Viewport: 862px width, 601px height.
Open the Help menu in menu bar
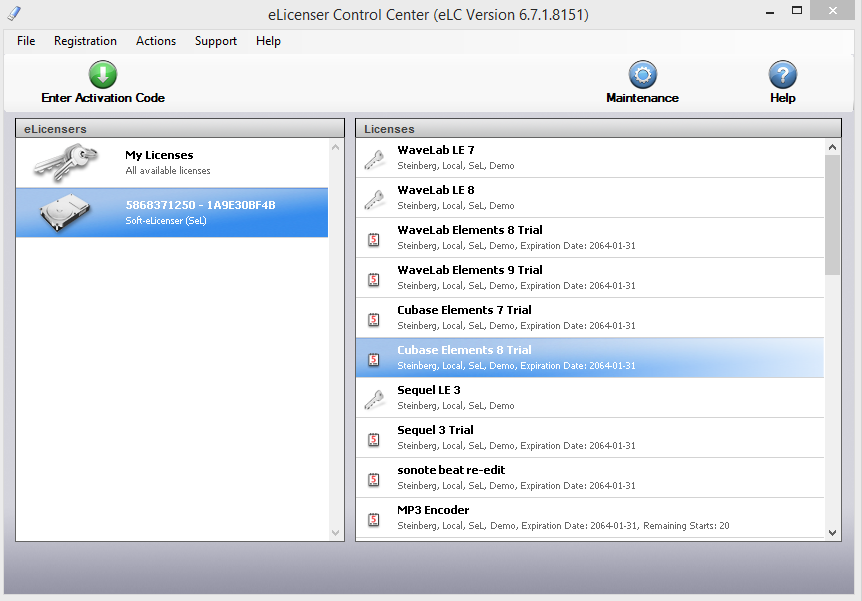point(268,41)
